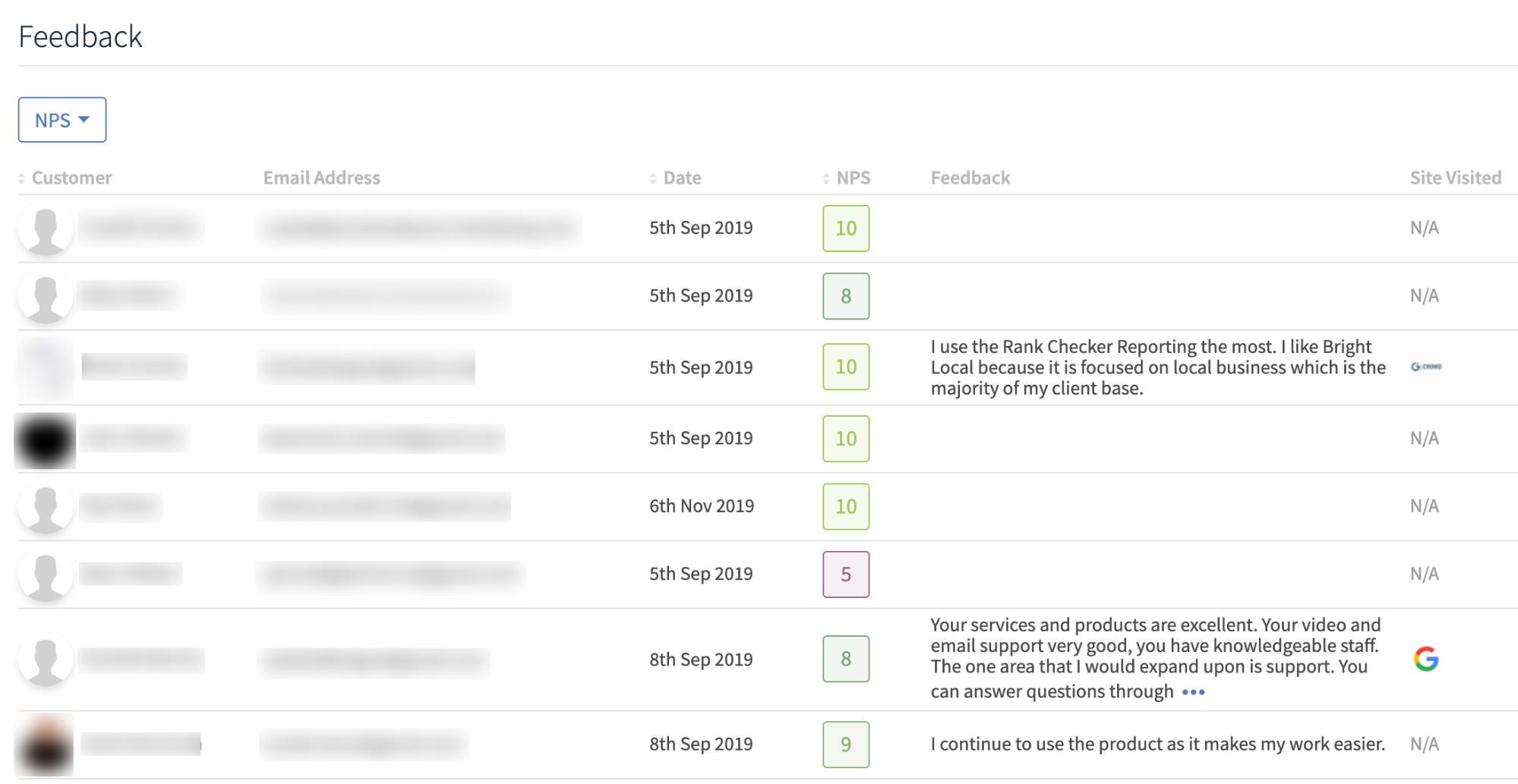
Task: Select the Feedback column header
Action: (970, 178)
